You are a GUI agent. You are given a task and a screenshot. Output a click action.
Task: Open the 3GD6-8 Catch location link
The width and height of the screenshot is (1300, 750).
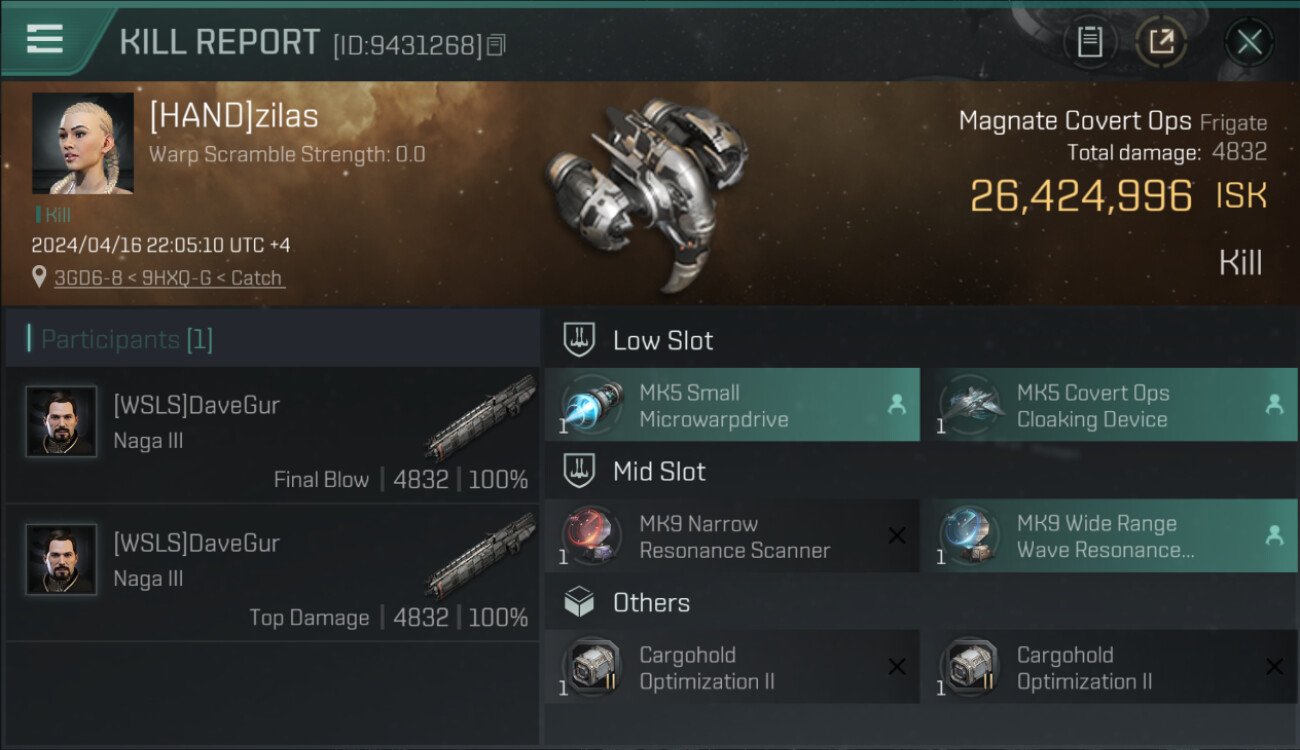pyautogui.click(x=169, y=278)
